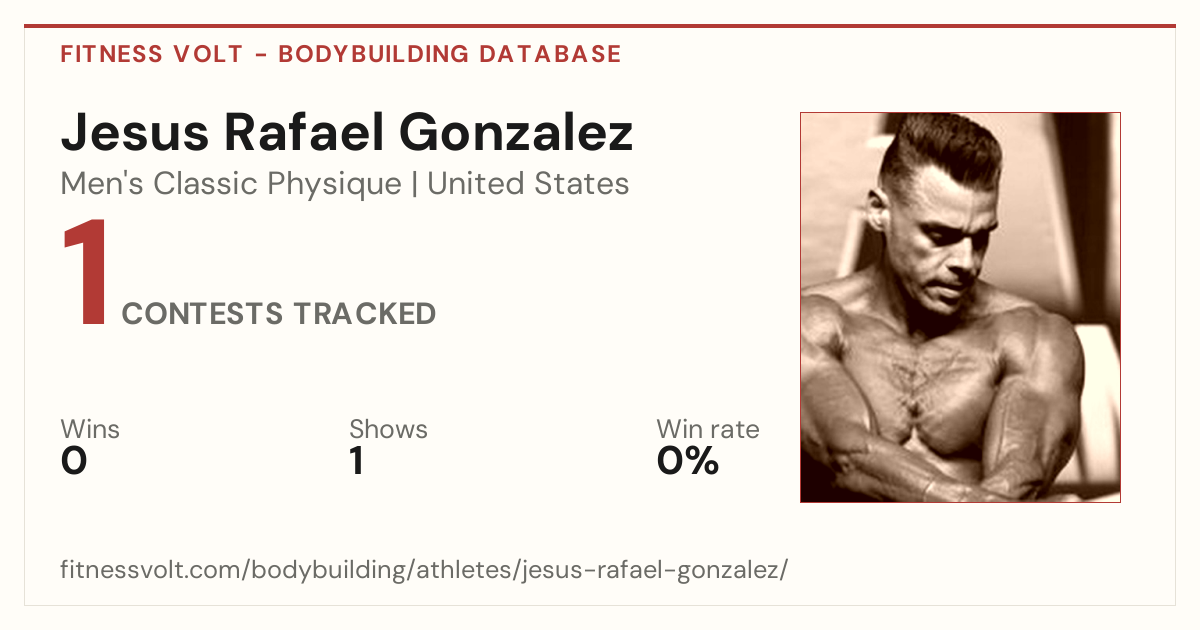Screen dimensions: 1200x630
Task: Click the Jesus Rafael Gonzalez name heading
Action: [x=347, y=133]
